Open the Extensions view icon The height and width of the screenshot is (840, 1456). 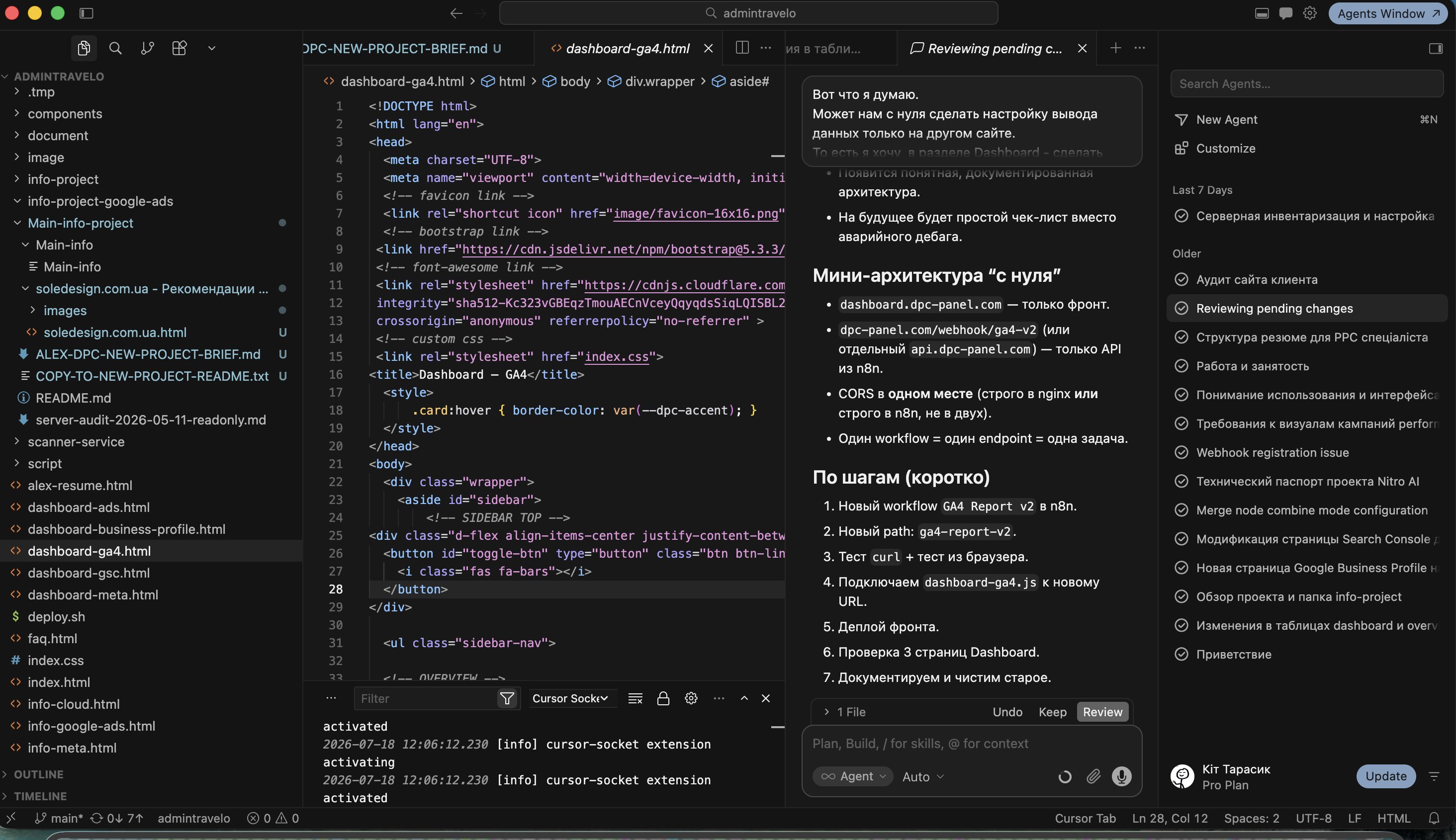[180, 48]
